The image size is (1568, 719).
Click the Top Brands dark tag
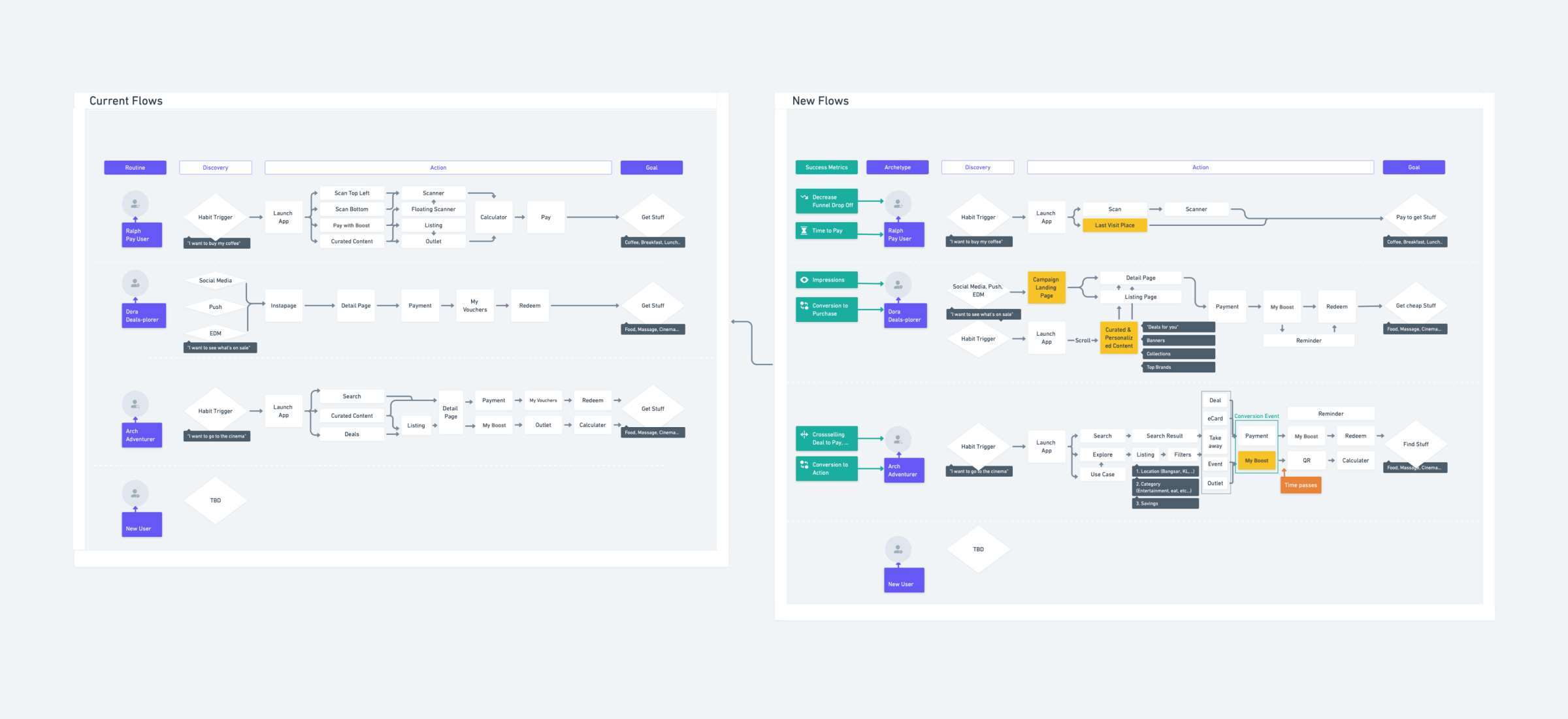[x=1179, y=367]
